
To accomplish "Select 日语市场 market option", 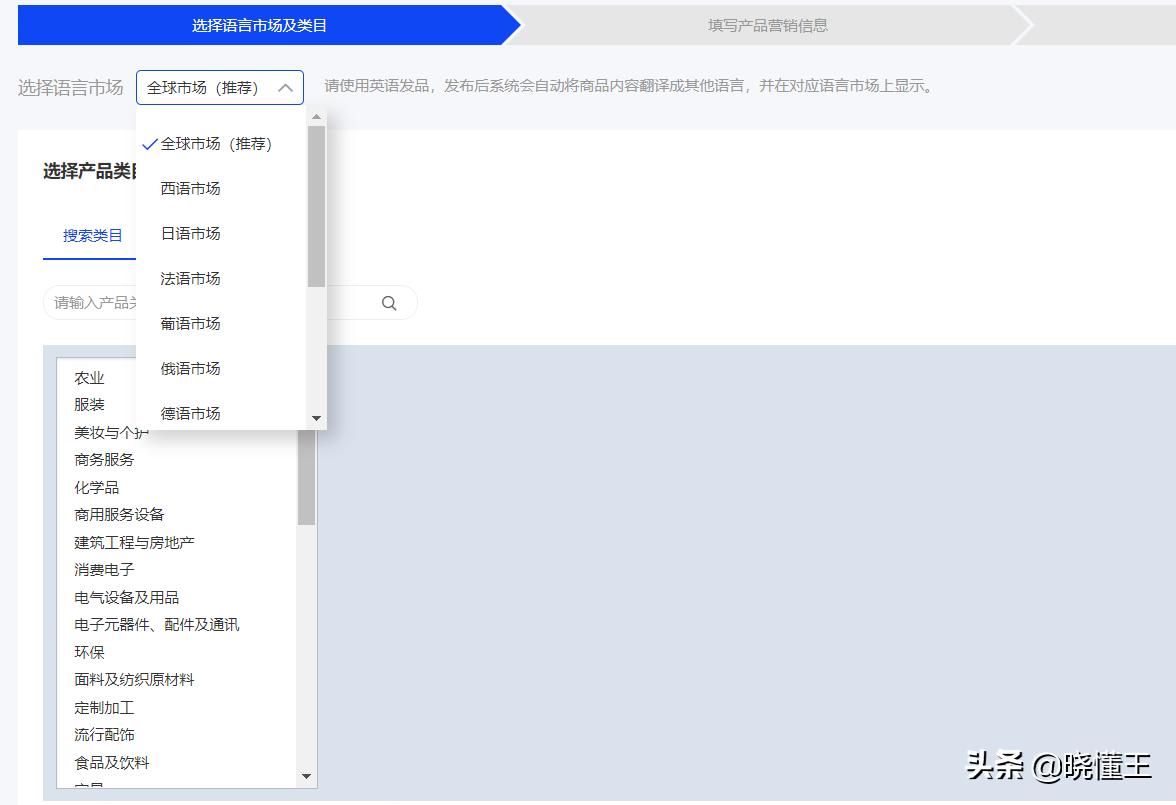I will (190, 233).
